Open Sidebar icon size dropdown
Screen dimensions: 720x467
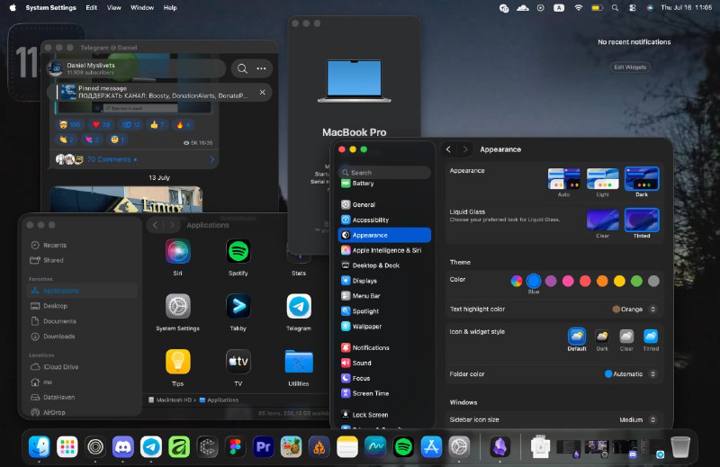coord(638,420)
